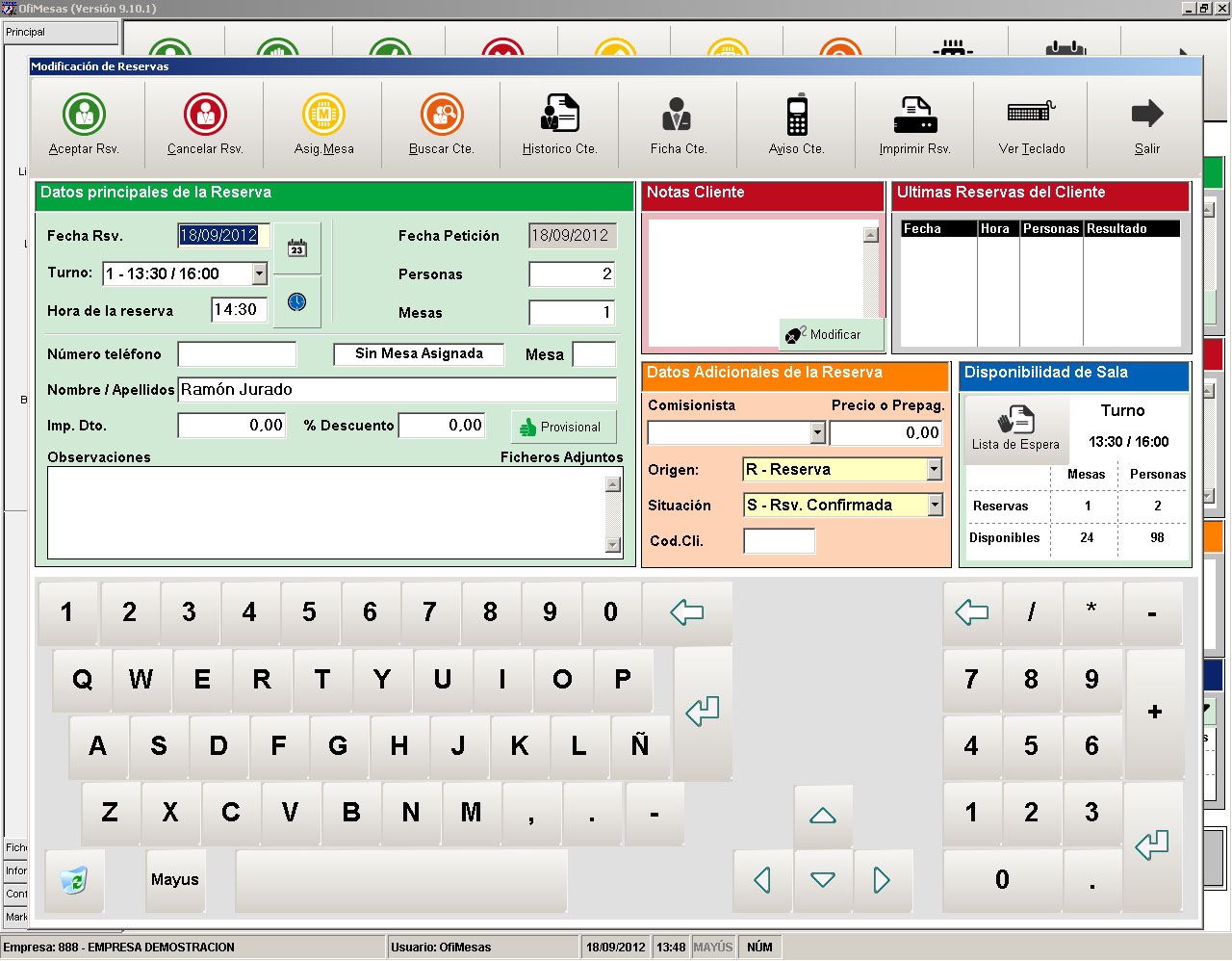Mark reservation as Provisional
1232x961 pixels.
coord(562,427)
